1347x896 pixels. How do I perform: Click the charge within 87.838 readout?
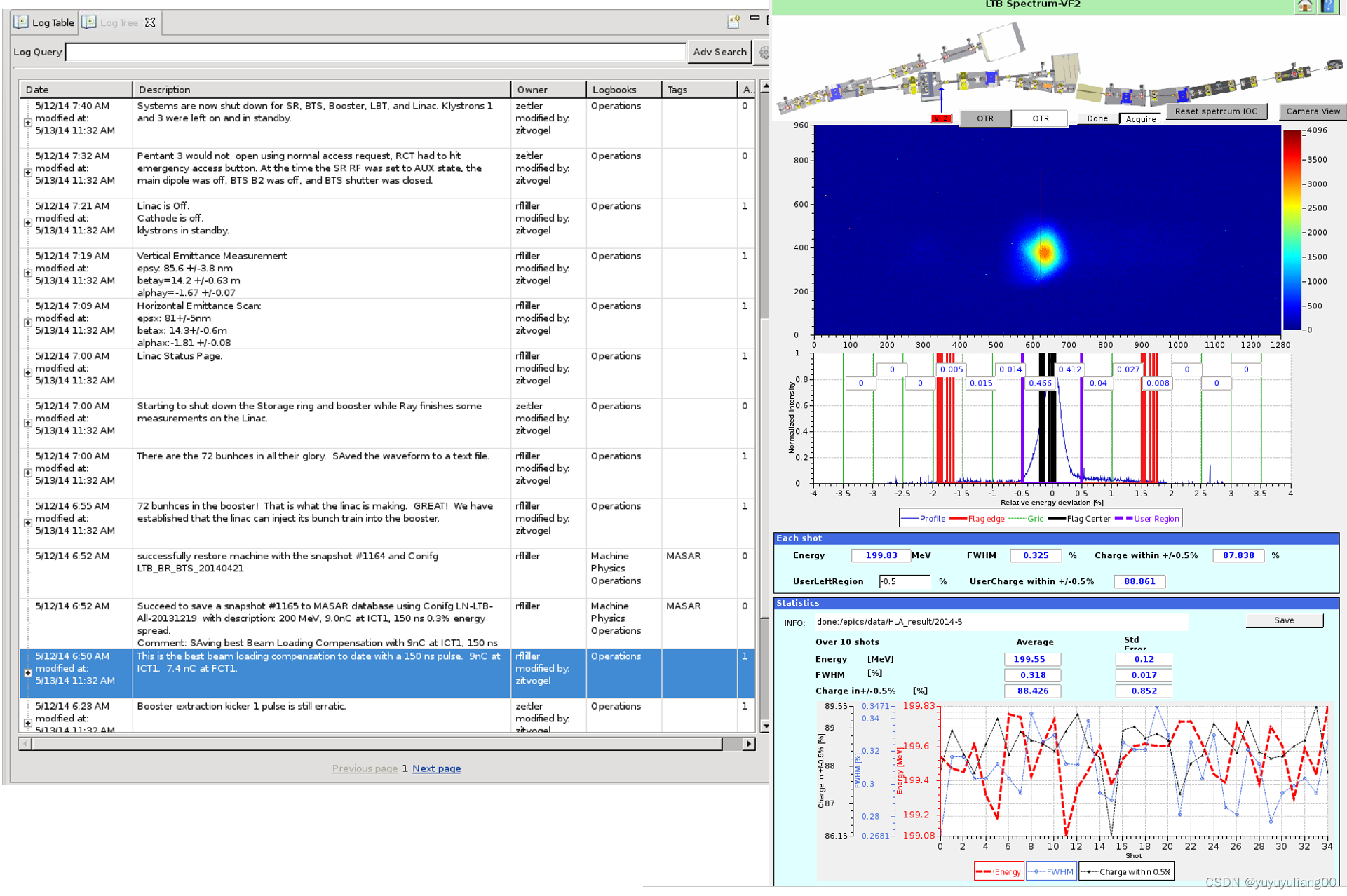click(1238, 555)
